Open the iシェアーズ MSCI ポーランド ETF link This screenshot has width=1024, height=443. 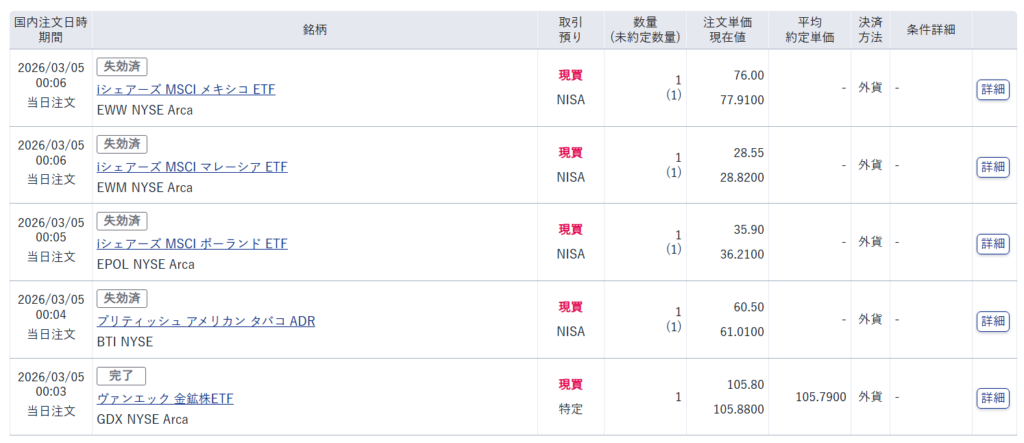[192, 243]
